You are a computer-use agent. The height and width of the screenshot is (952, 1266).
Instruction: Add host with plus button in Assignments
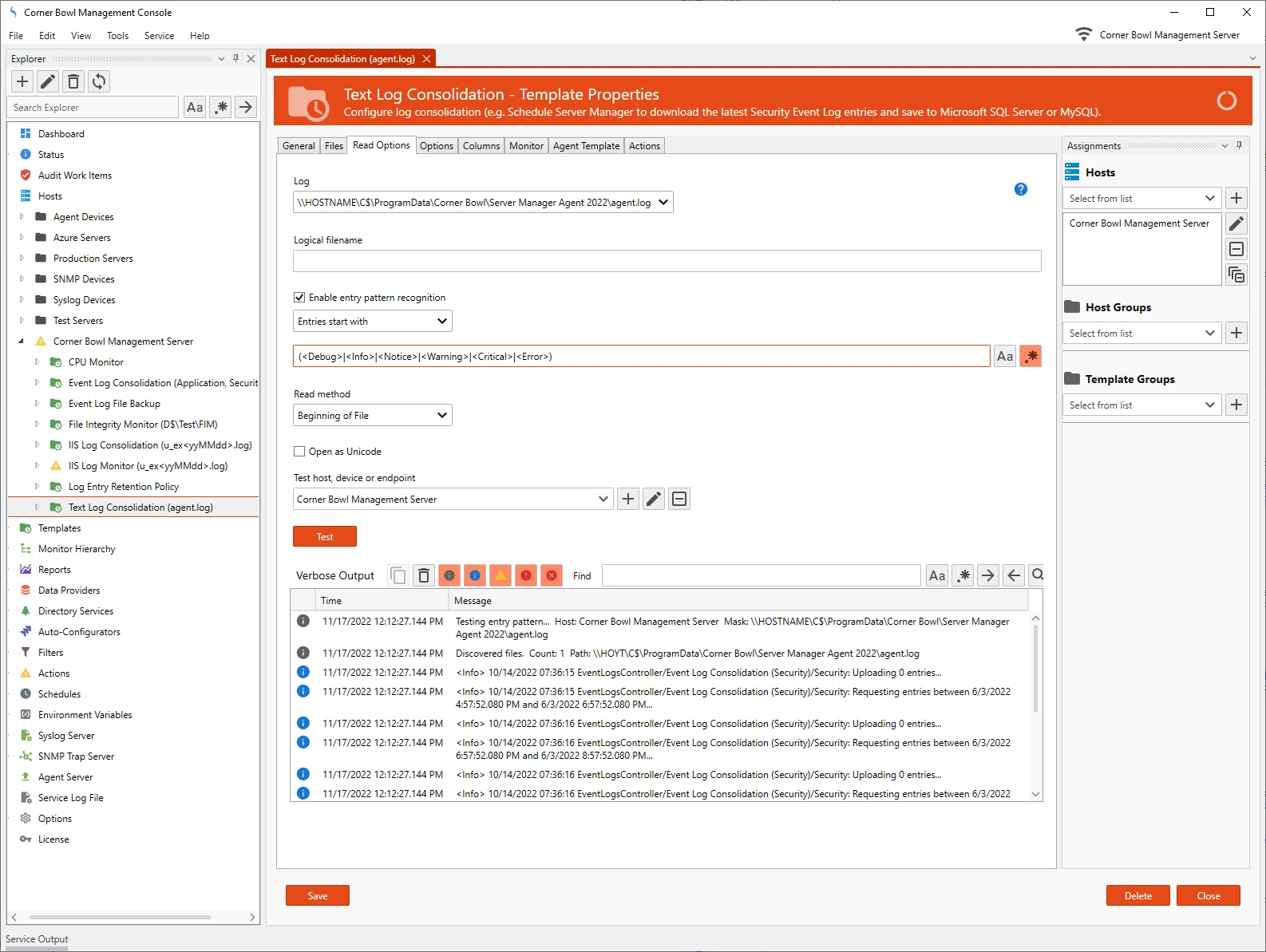1236,199
